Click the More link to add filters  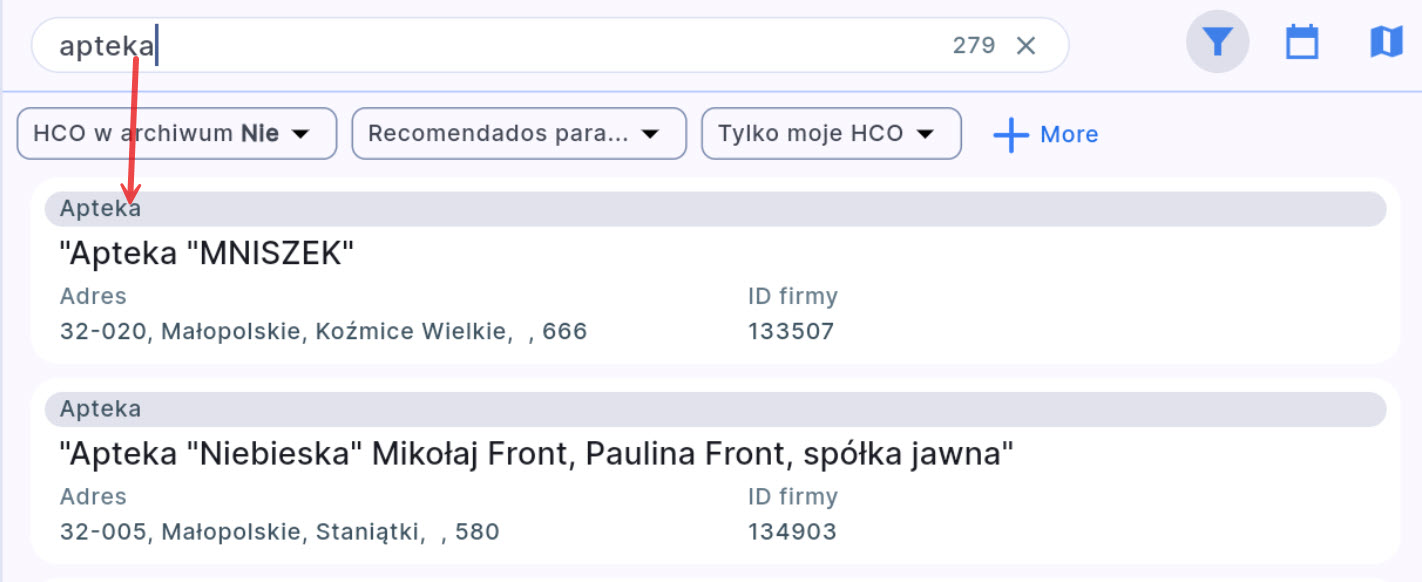(1069, 133)
